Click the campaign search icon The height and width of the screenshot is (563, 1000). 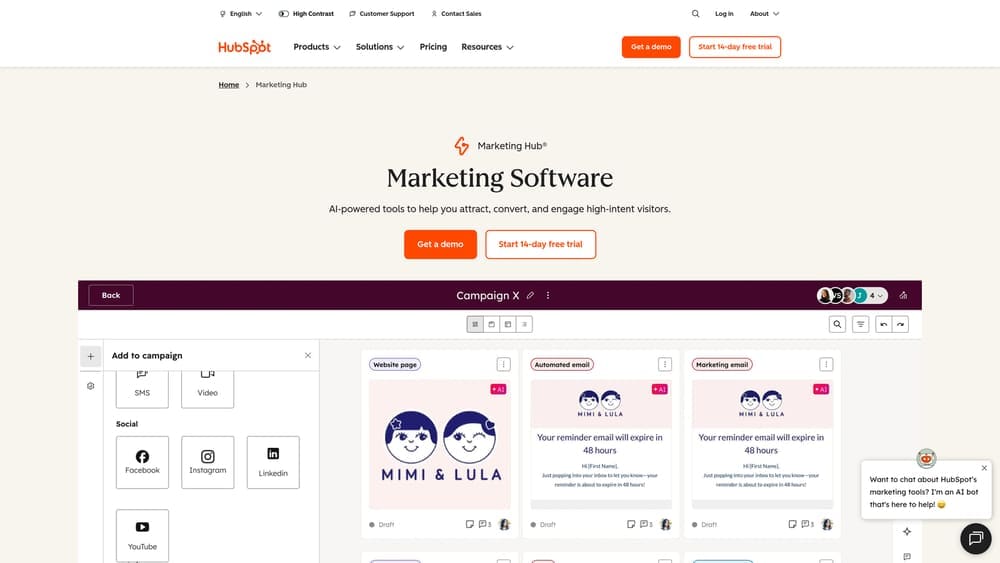(x=837, y=325)
